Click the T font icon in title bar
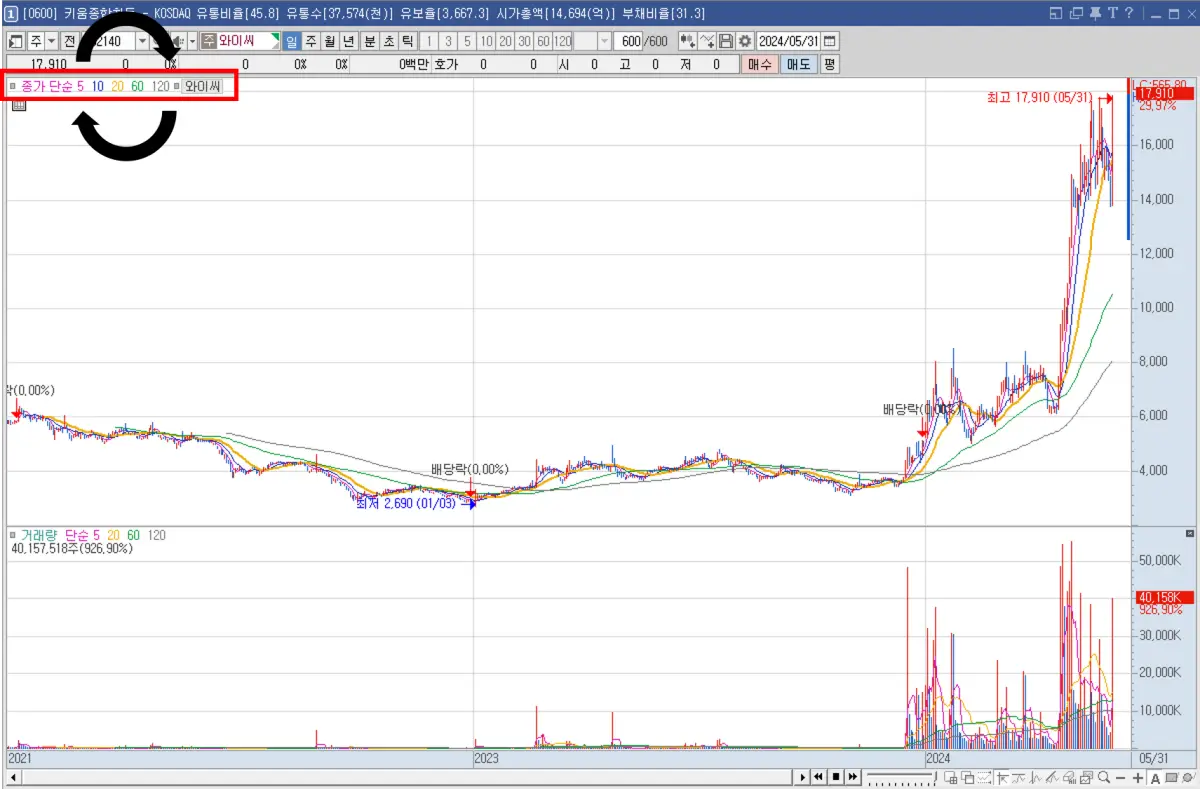This screenshot has height=789, width=1200. (x=1112, y=13)
